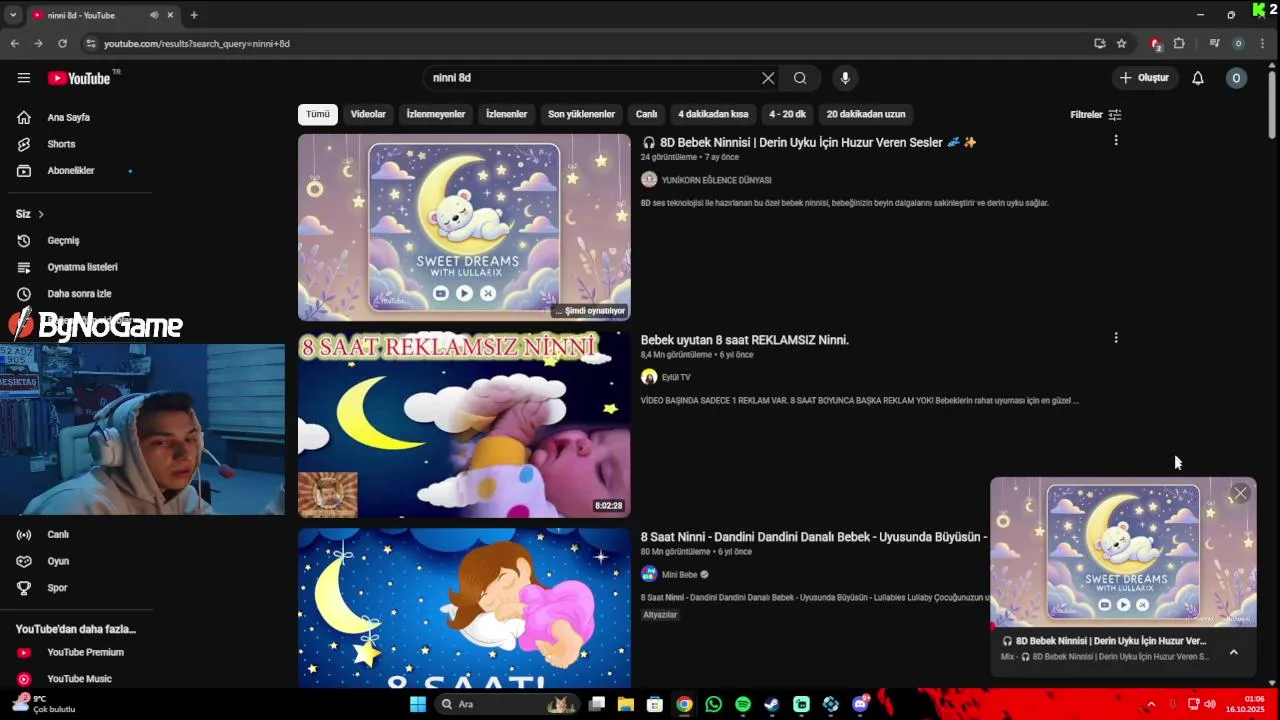Submit search with the magnifier button
1280x720 pixels.
point(800,78)
